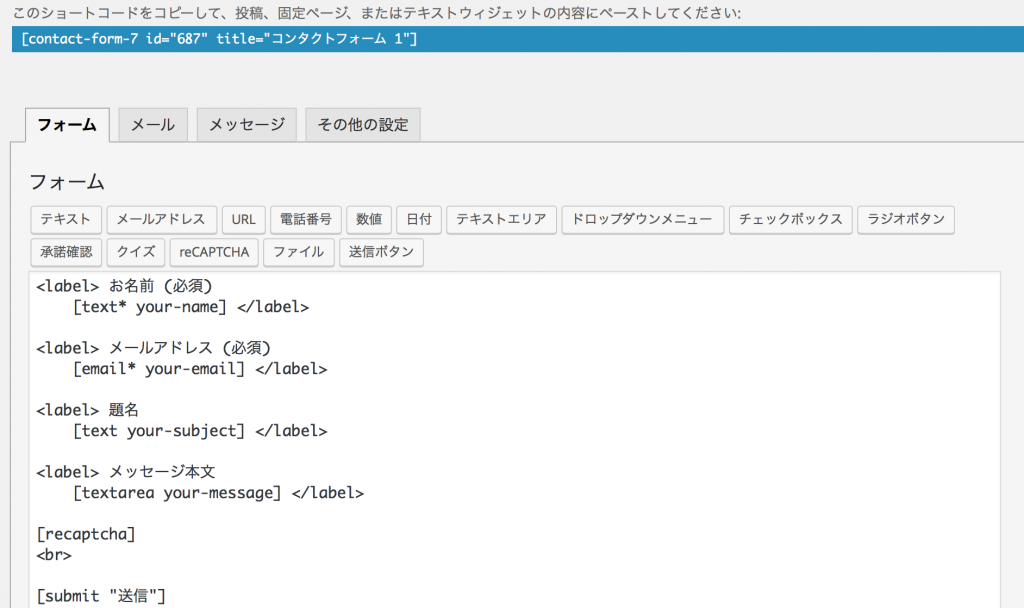This screenshot has height=608, width=1024.
Task: Insert 電話番号 tag into form
Action: click(306, 220)
